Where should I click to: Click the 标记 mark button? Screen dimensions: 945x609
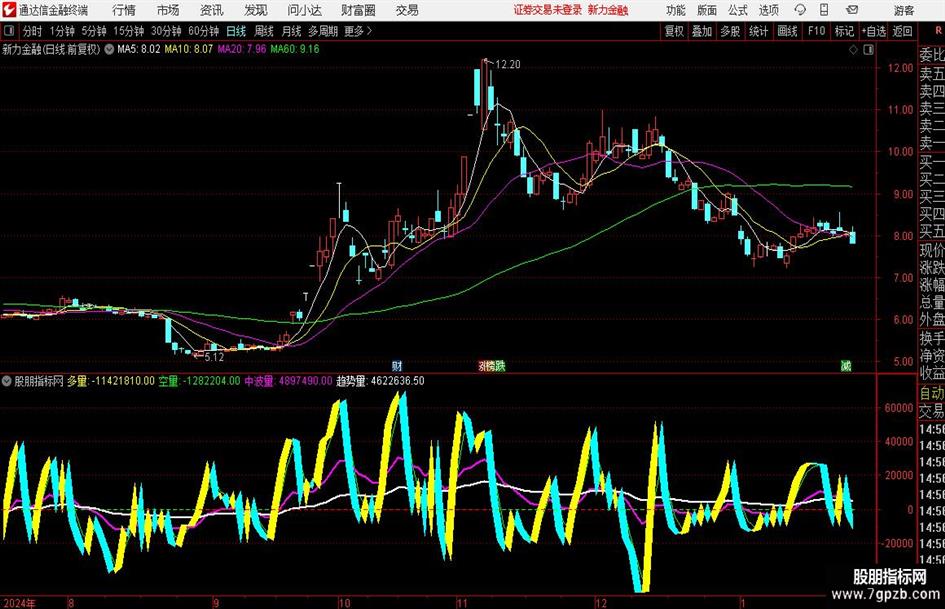(844, 31)
